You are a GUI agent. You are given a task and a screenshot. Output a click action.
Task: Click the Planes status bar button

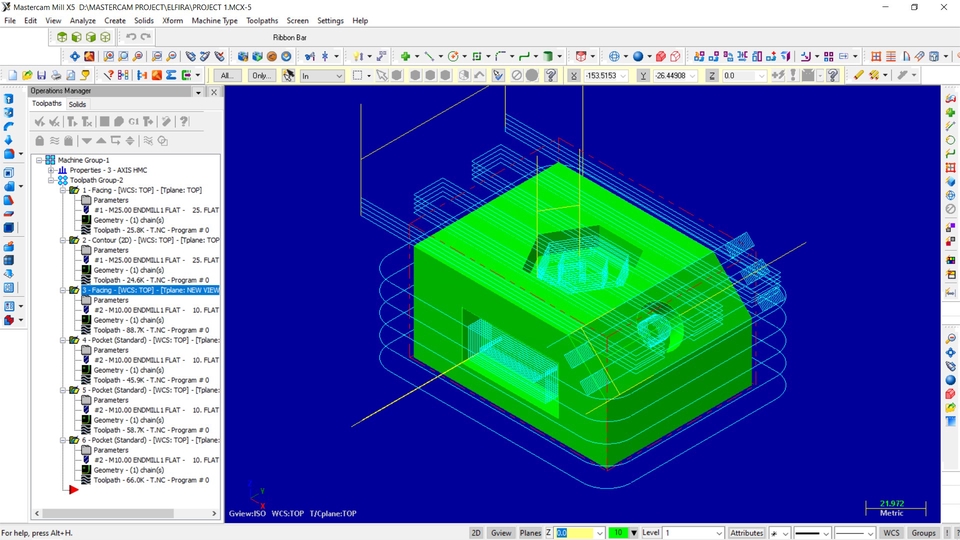(x=530, y=533)
